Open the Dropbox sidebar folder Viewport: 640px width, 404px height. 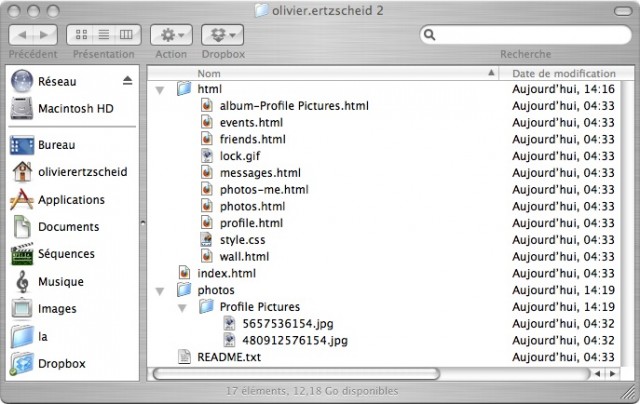pos(62,364)
